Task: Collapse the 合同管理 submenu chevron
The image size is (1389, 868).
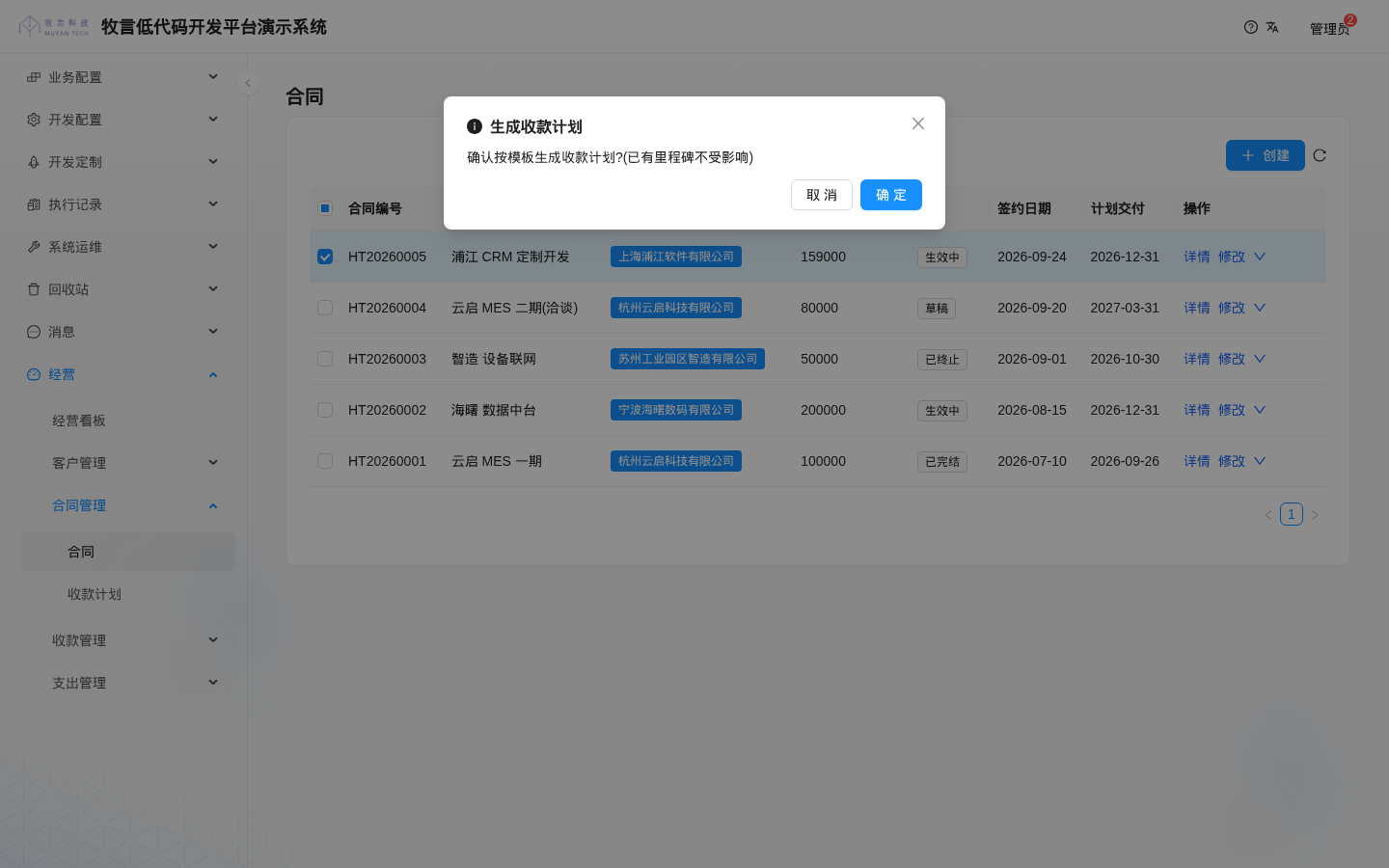Action: point(213,505)
